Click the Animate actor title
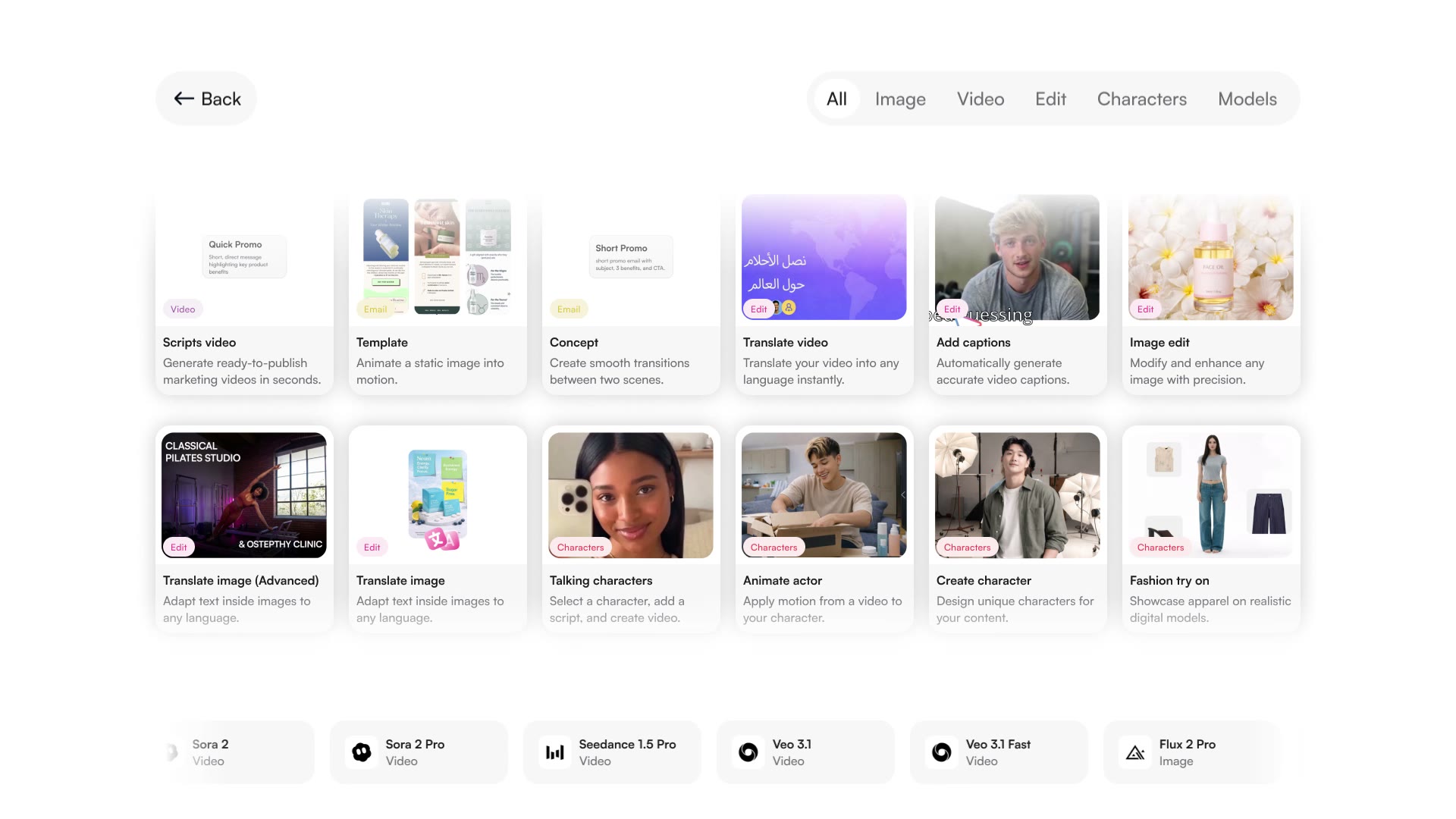This screenshot has height=819, width=1456. point(783,580)
